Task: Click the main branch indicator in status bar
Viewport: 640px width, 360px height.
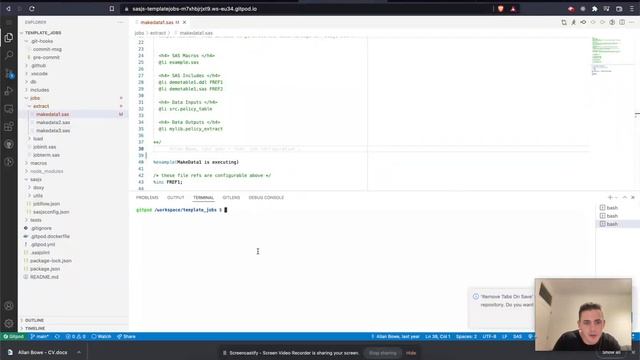Action: pos(40,337)
